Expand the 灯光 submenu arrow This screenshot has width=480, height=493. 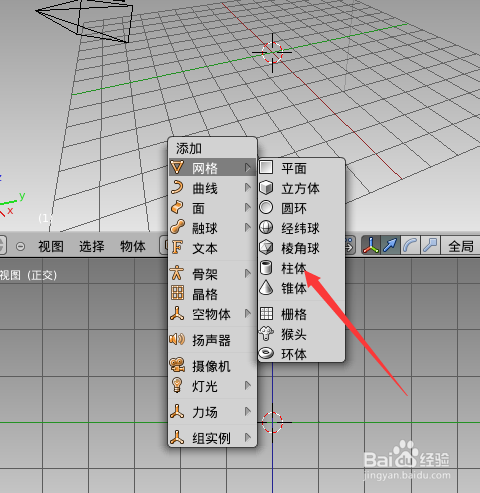coord(248,386)
